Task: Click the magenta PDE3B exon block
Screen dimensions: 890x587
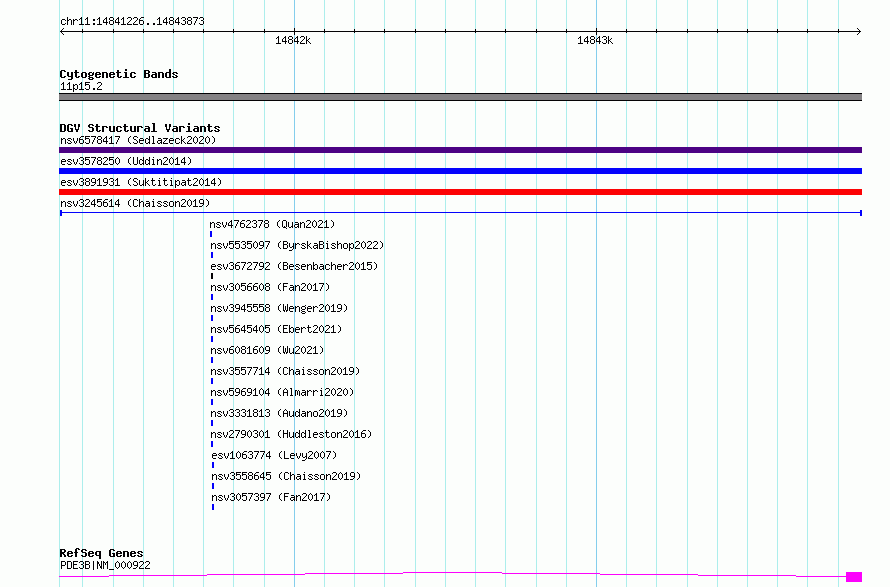Action: tap(854, 577)
